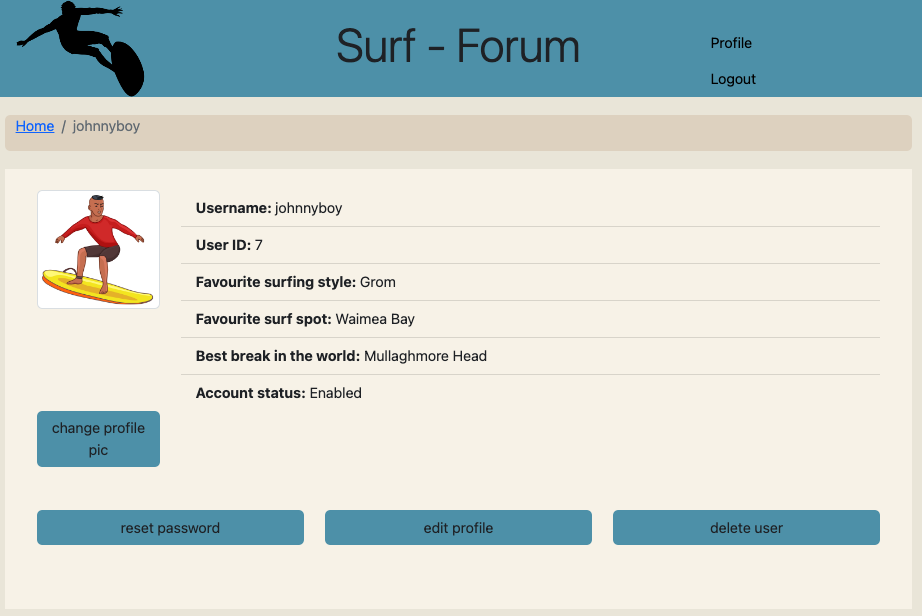Click the reset password button

coord(170,528)
